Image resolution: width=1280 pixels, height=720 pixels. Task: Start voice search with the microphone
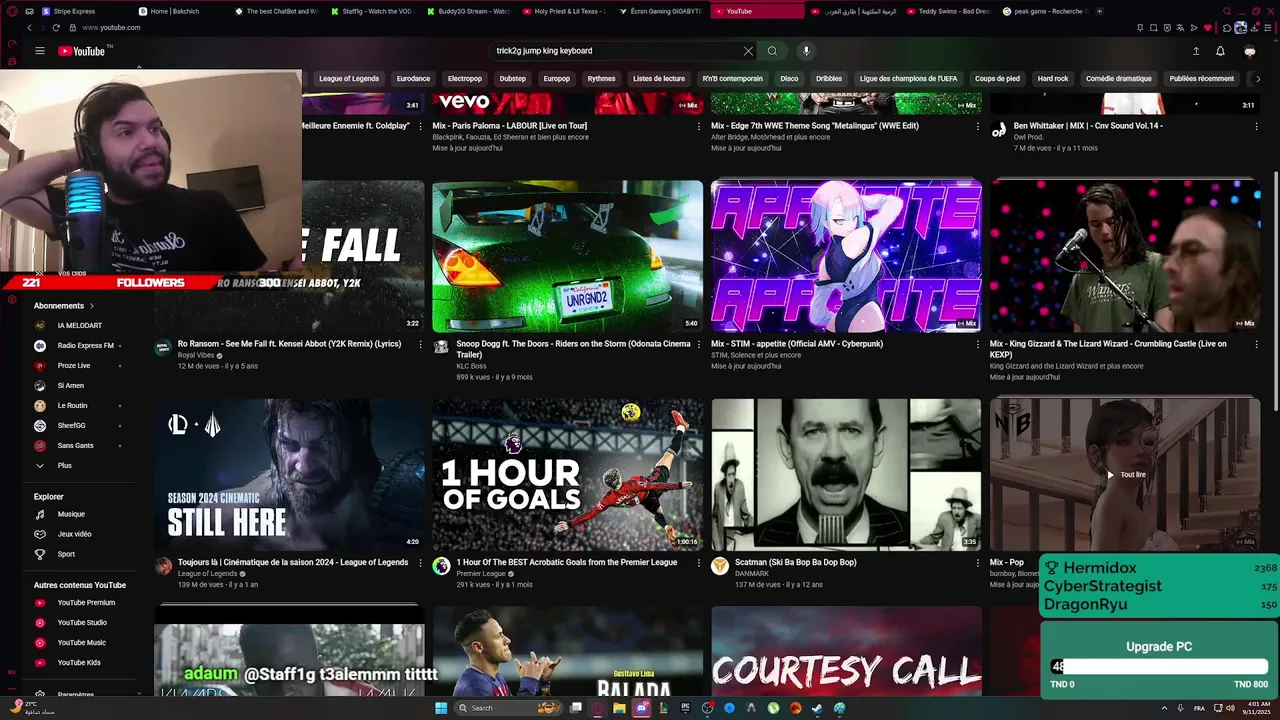point(806,51)
